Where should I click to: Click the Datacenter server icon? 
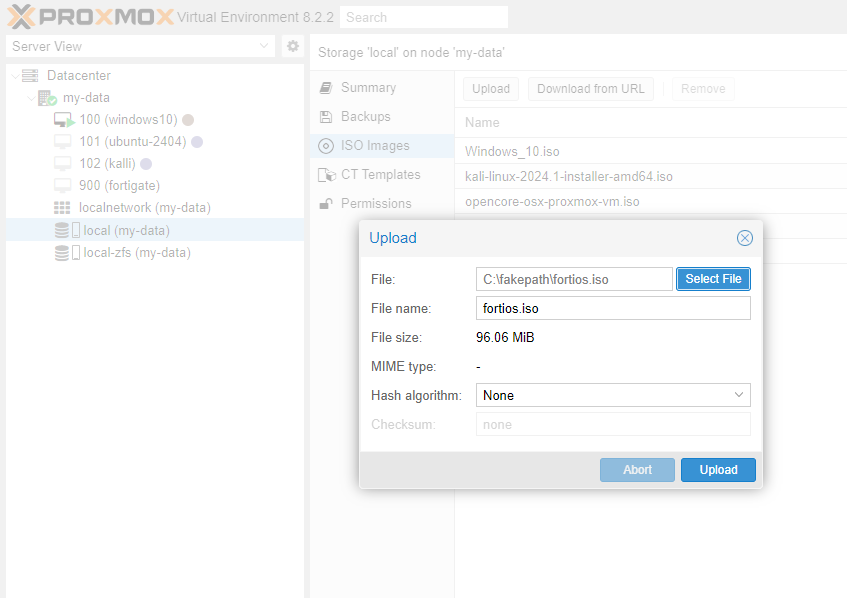(30, 76)
